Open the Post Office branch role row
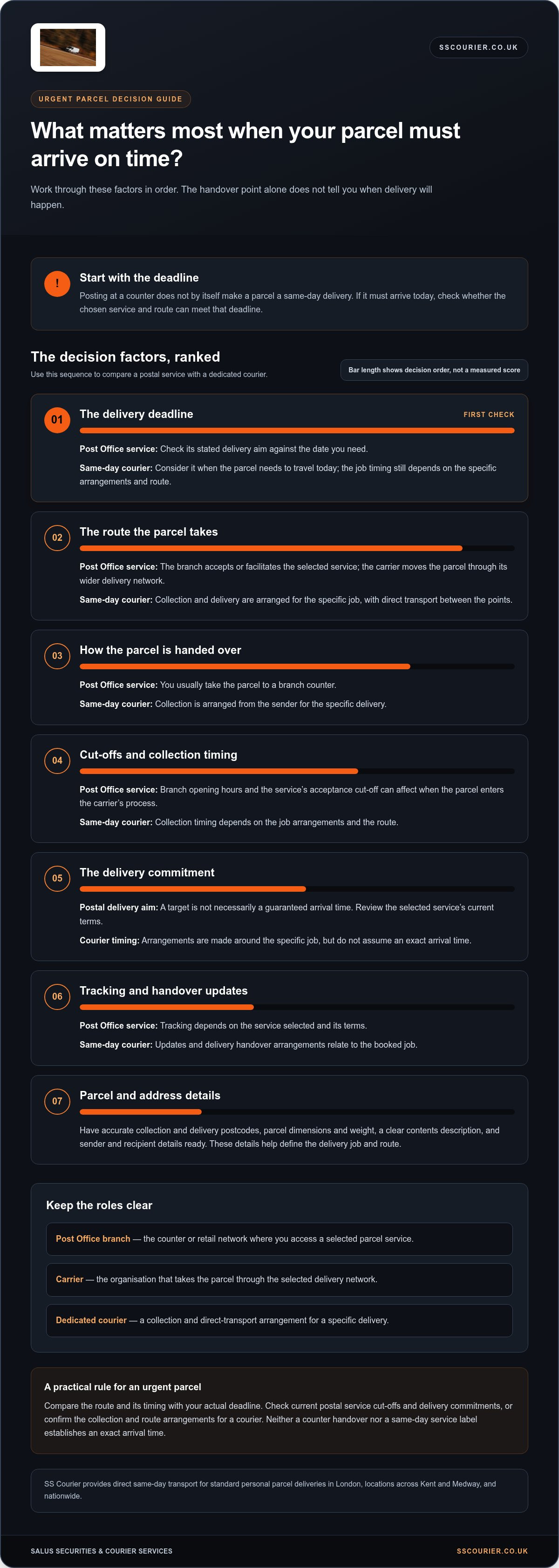Image resolution: width=559 pixels, height=1568 pixels. point(279,1239)
